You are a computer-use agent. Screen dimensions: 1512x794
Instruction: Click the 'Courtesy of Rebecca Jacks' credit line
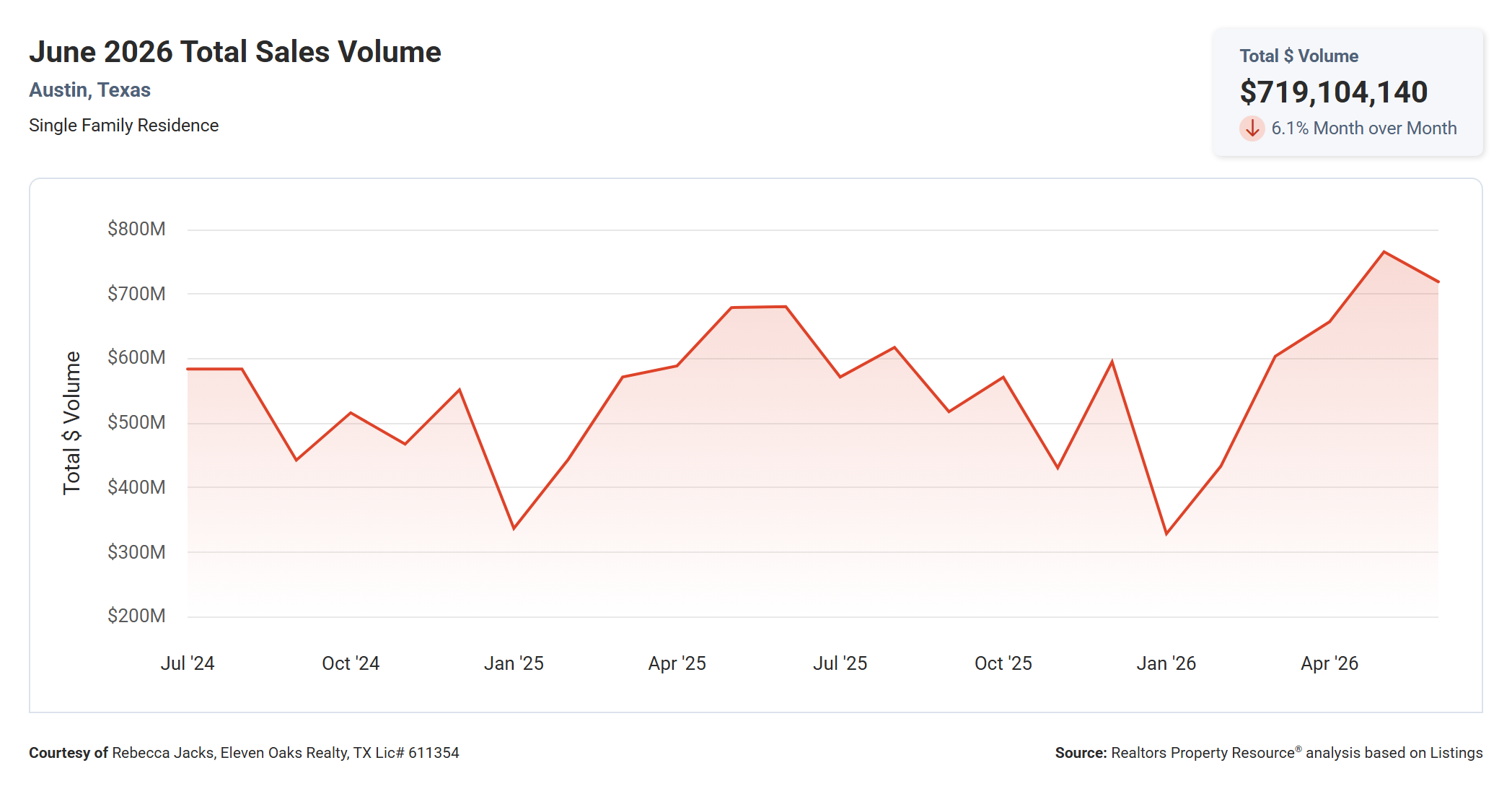[244, 753]
